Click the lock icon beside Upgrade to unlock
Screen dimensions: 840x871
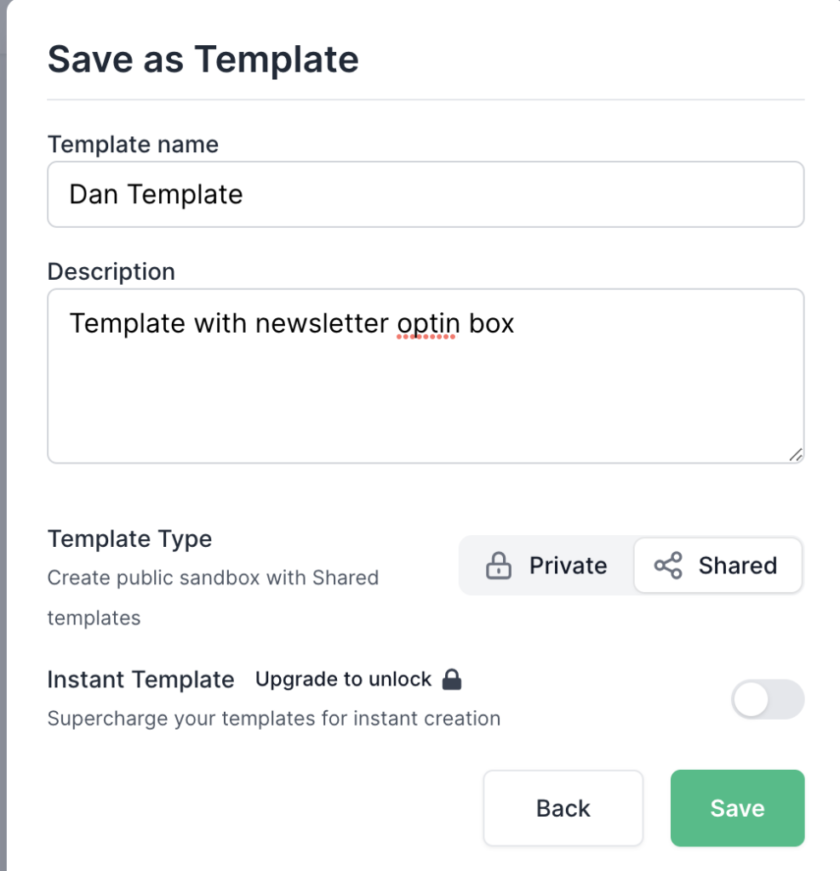coord(452,679)
